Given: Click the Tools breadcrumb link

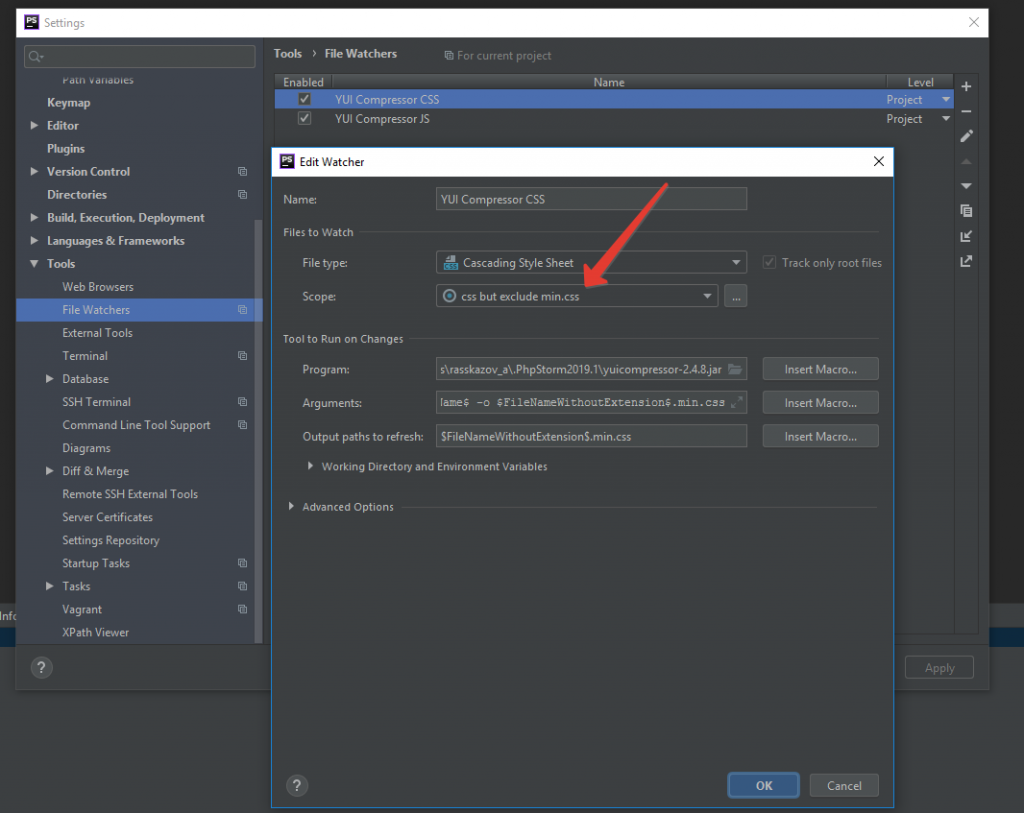Looking at the screenshot, I should pyautogui.click(x=287, y=54).
